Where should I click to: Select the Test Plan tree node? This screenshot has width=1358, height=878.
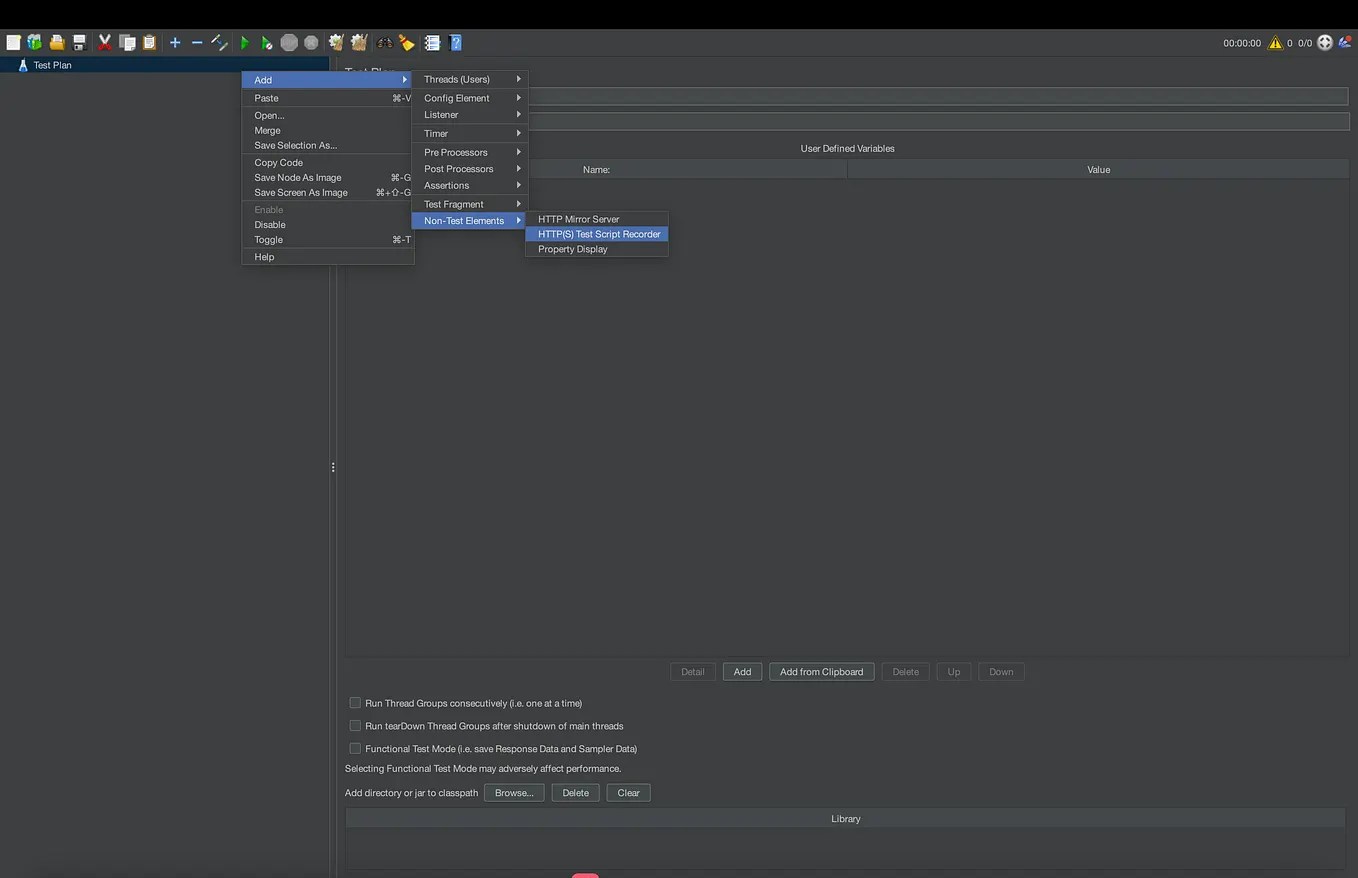52,65
